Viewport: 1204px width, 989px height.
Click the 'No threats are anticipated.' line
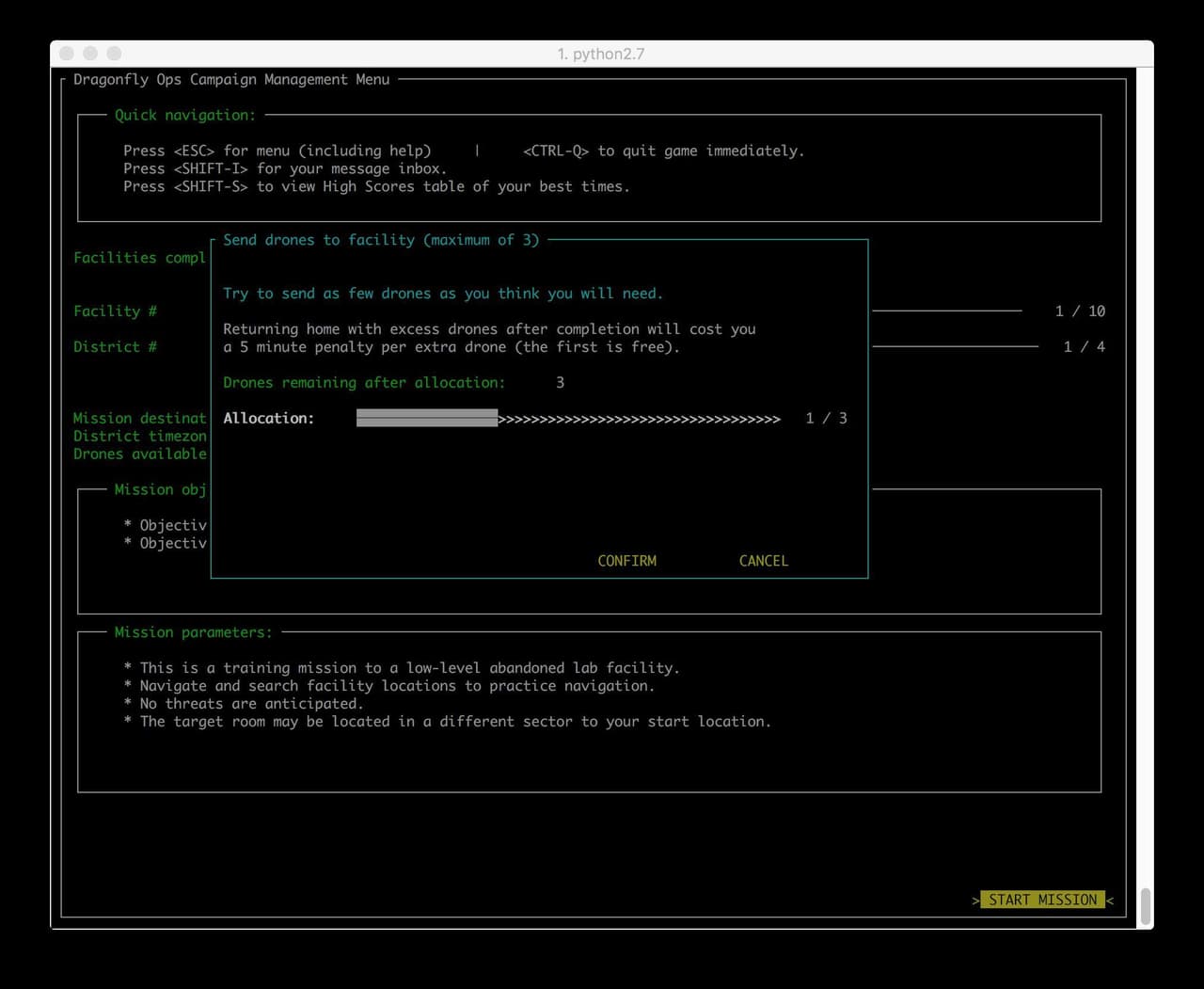pyautogui.click(x=243, y=704)
